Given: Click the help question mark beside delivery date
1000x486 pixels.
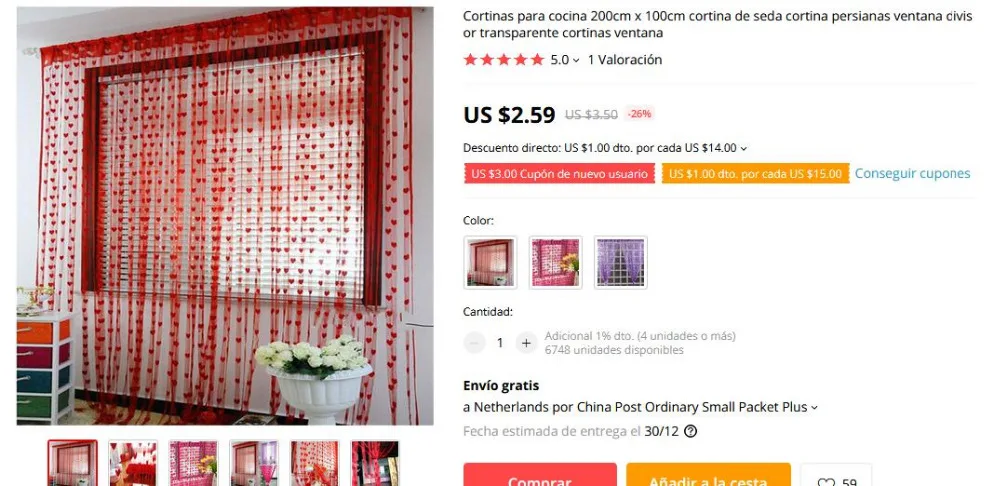Looking at the screenshot, I should tap(690, 431).
